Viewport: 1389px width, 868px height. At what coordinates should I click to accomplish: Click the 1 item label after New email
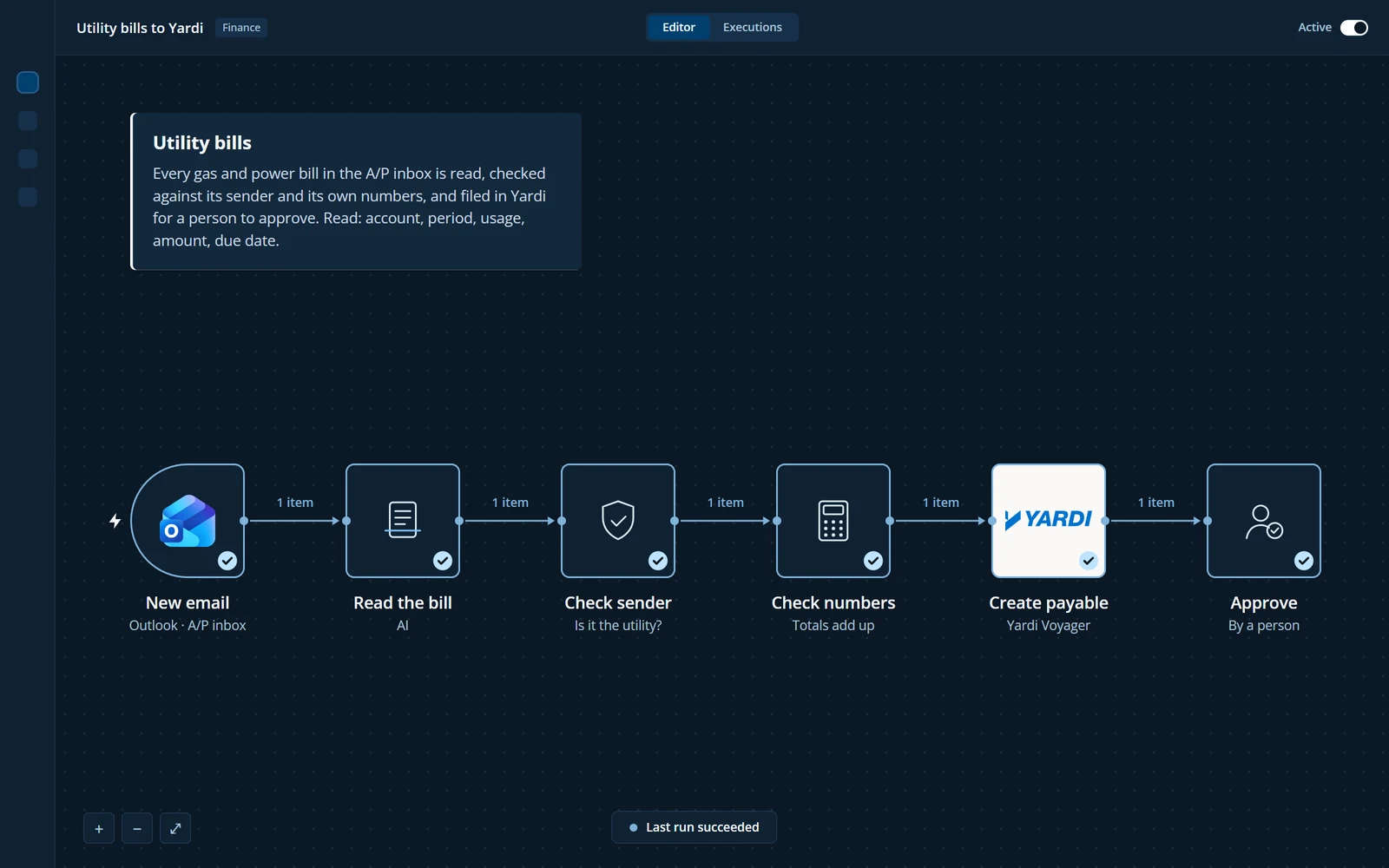click(x=295, y=503)
